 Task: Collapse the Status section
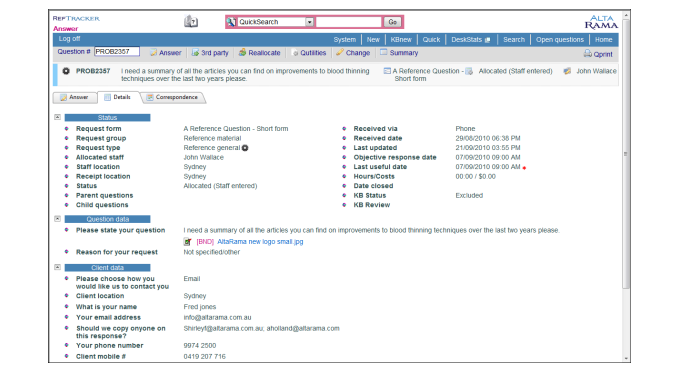[57, 117]
